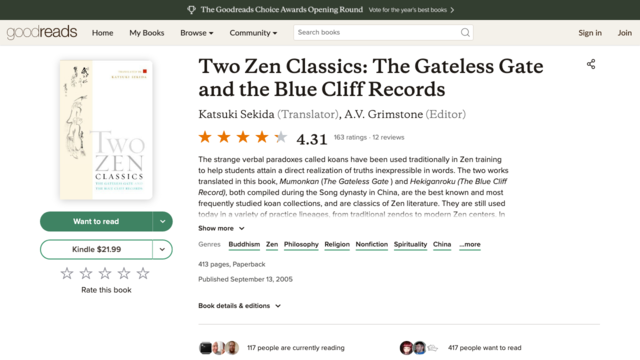Open the Community menu
The height and width of the screenshot is (360, 640).
[253, 33]
